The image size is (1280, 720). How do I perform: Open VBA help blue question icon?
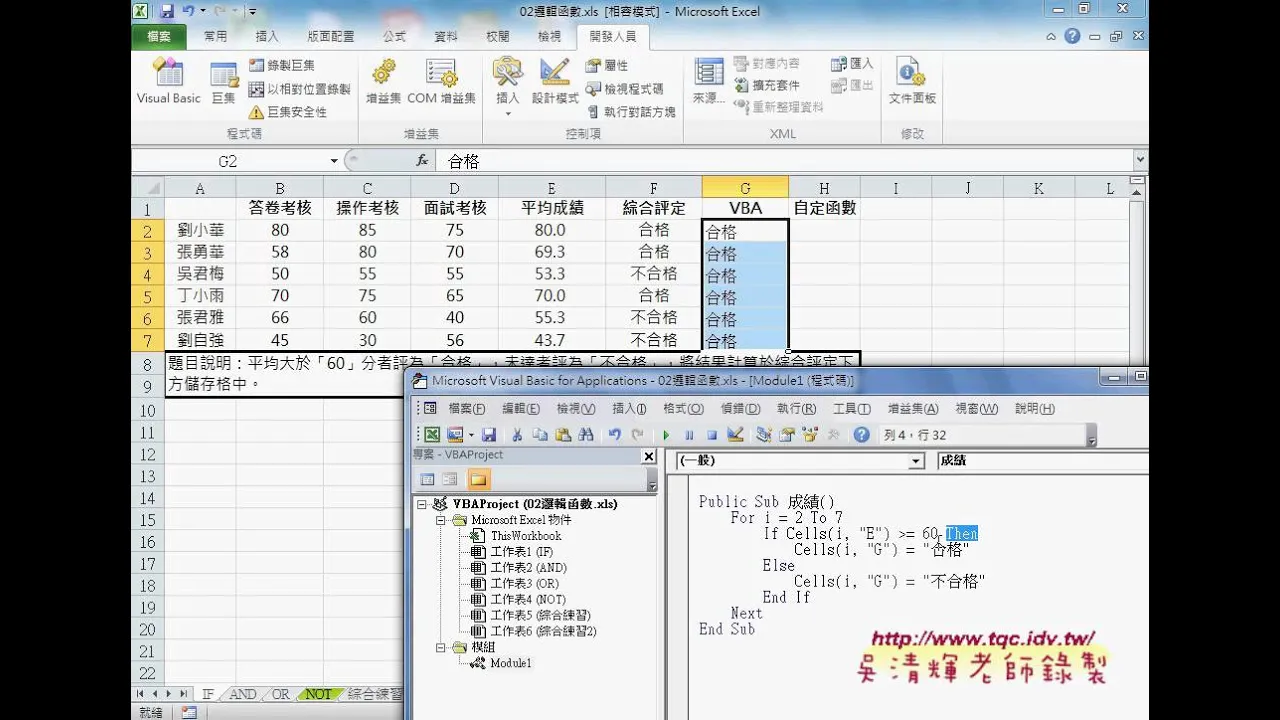pos(861,435)
